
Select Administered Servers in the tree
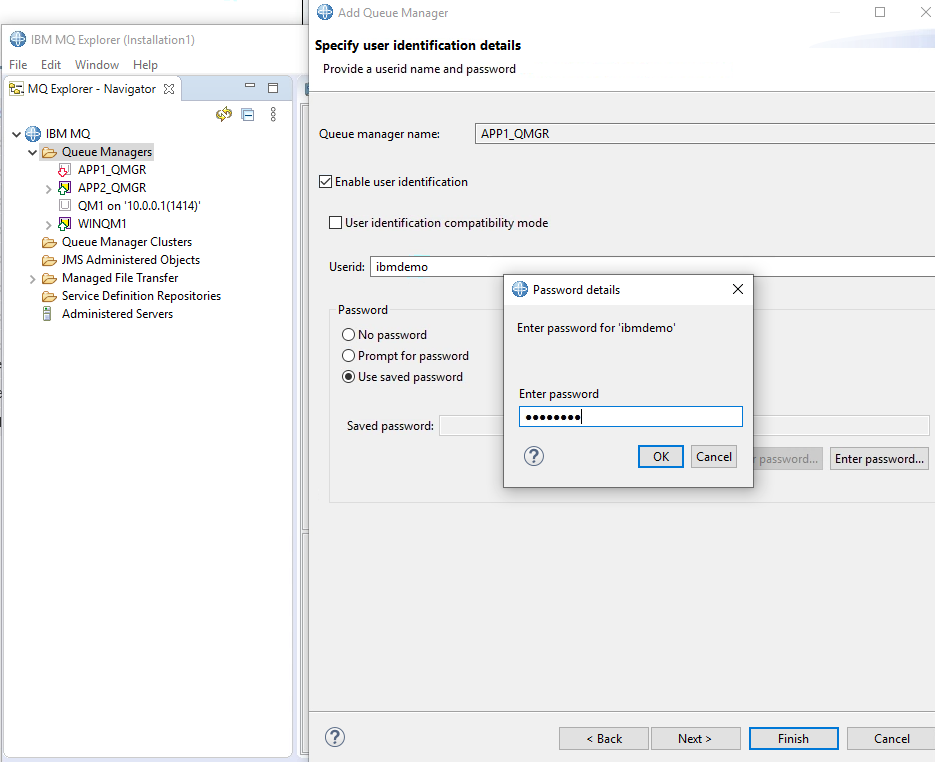tap(117, 314)
